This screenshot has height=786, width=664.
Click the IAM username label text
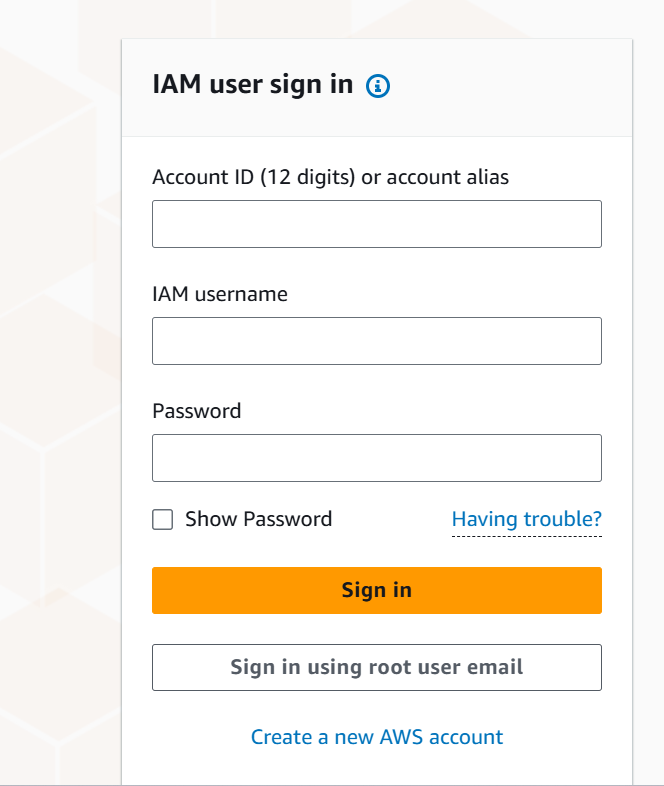(220, 294)
